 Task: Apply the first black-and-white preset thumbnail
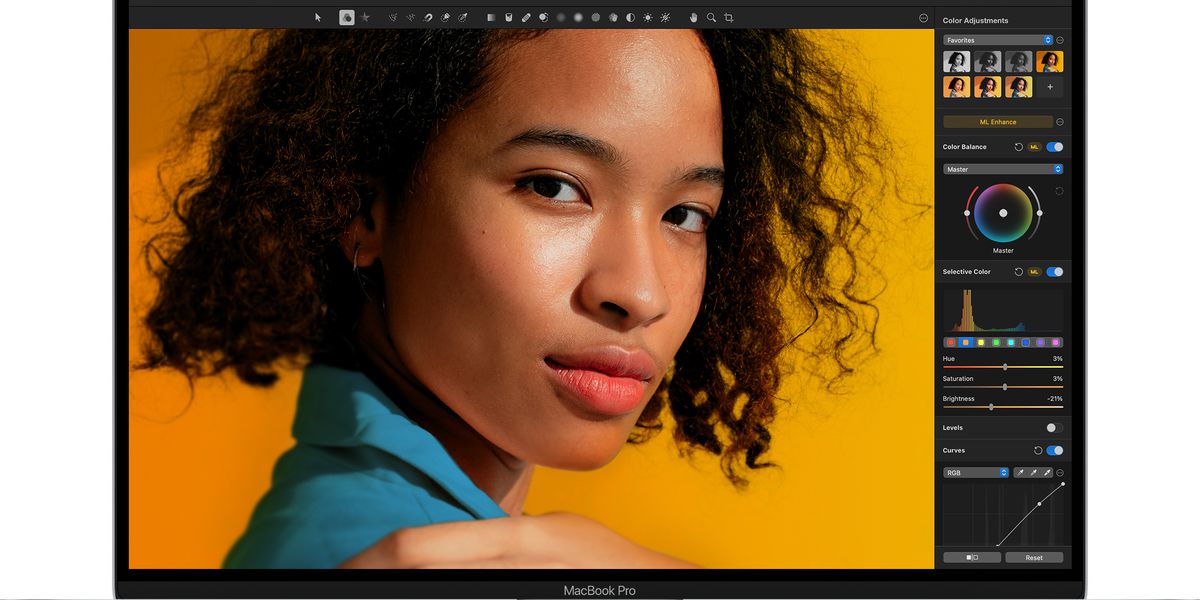pos(957,62)
